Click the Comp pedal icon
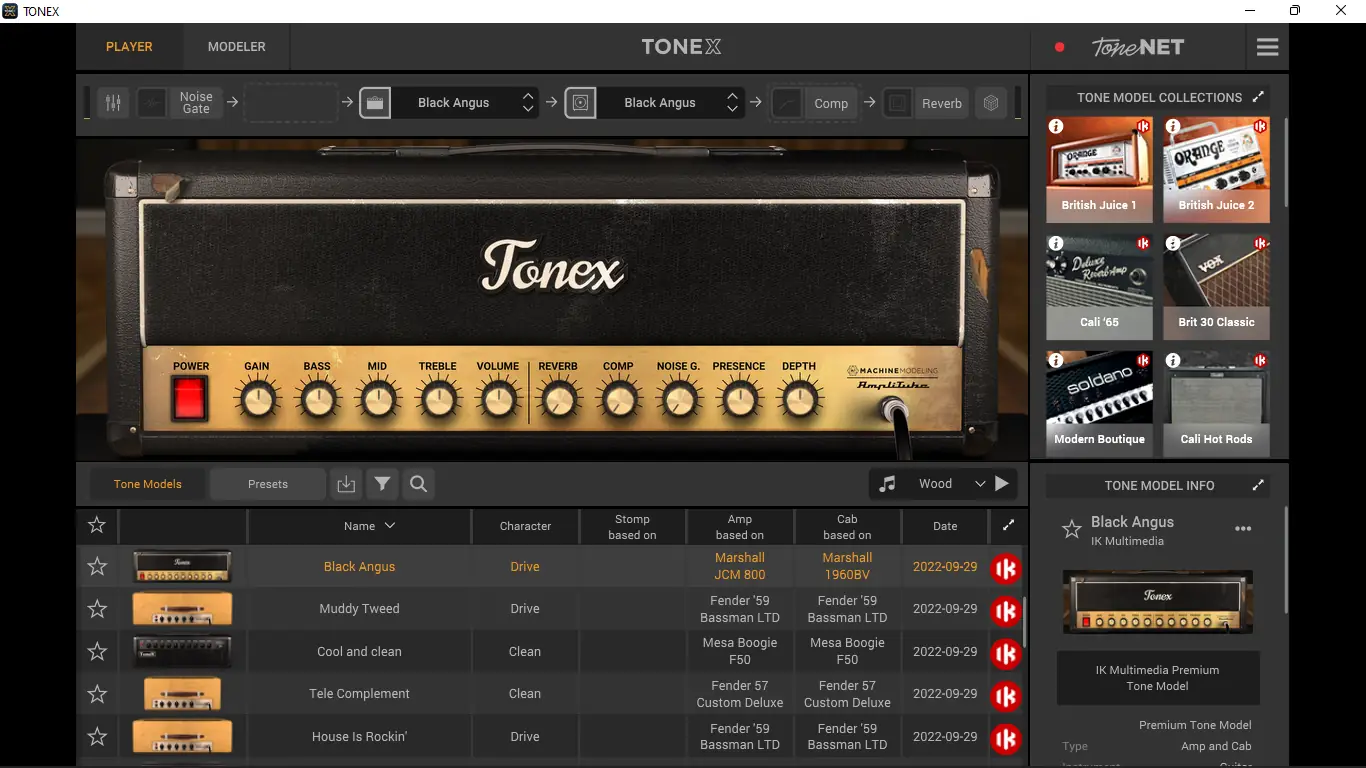Screen dimensions: 1366x768 click(x=787, y=102)
